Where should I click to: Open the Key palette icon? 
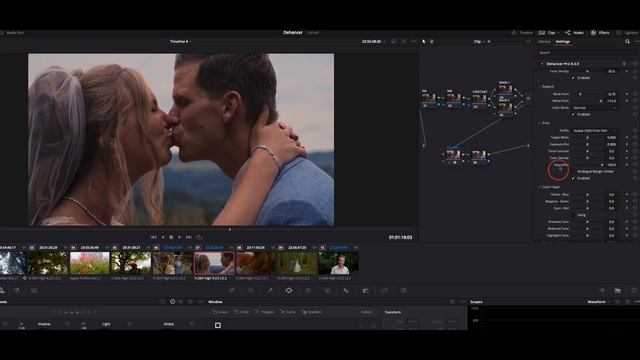pyautogui.click(x=365, y=291)
